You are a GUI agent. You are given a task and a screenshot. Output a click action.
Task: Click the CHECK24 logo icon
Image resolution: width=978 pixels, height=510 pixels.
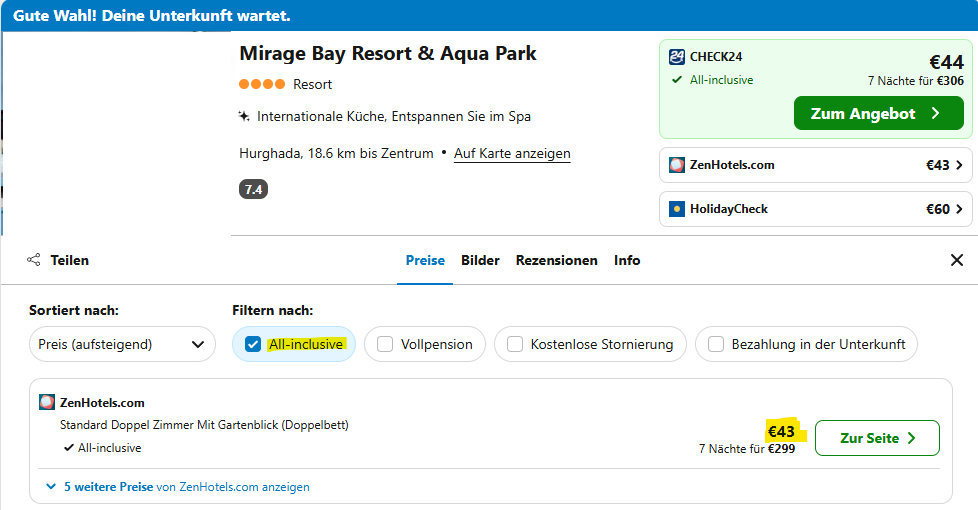pos(677,57)
